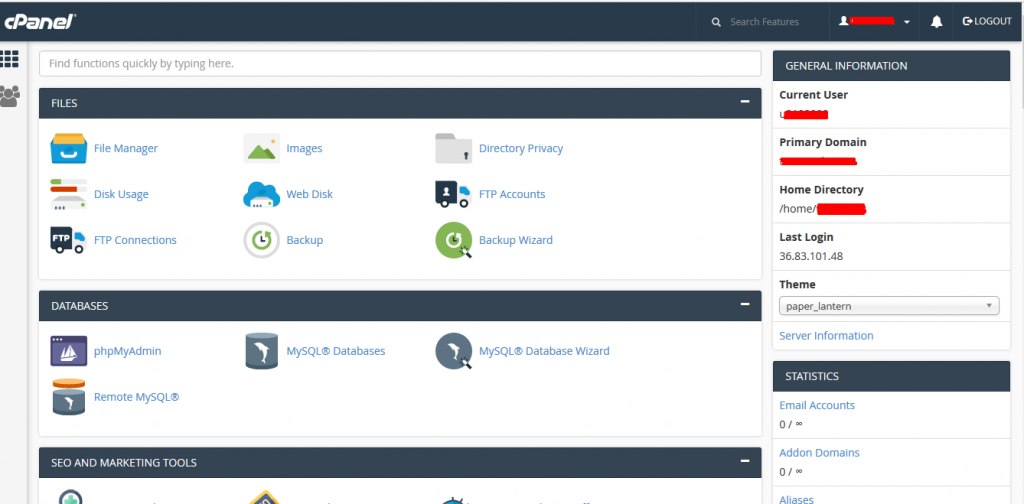
Task: Open the Server Information link
Action: pyautogui.click(x=826, y=336)
